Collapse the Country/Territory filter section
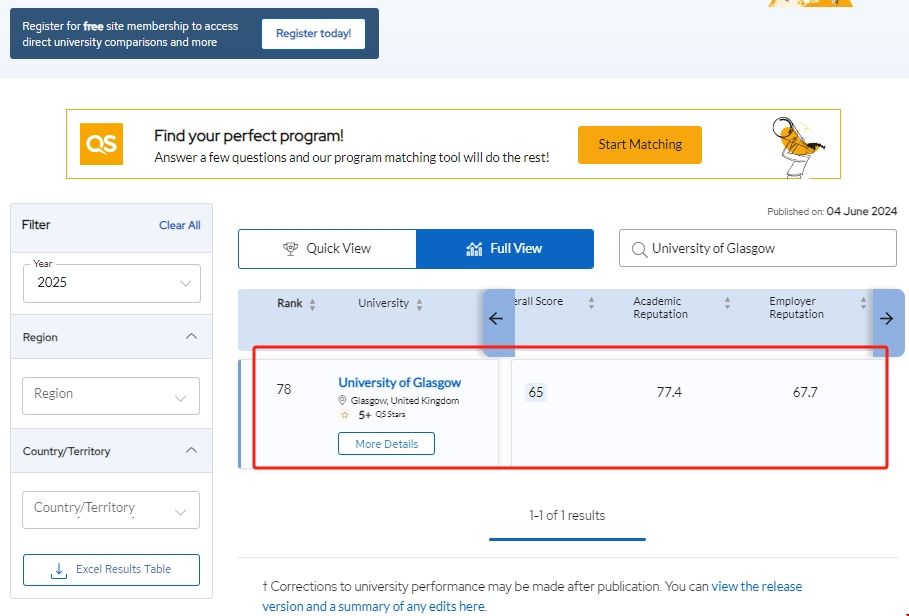Image resolution: width=909 pixels, height=616 pixels. (192, 451)
